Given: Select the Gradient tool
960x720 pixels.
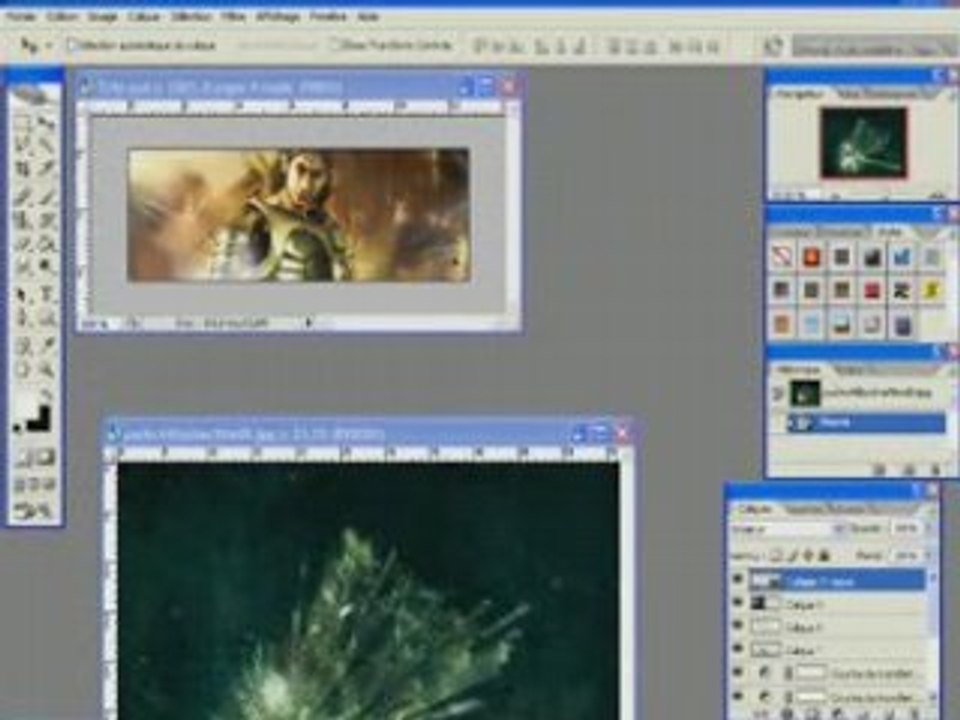Looking at the screenshot, I should click(x=46, y=243).
